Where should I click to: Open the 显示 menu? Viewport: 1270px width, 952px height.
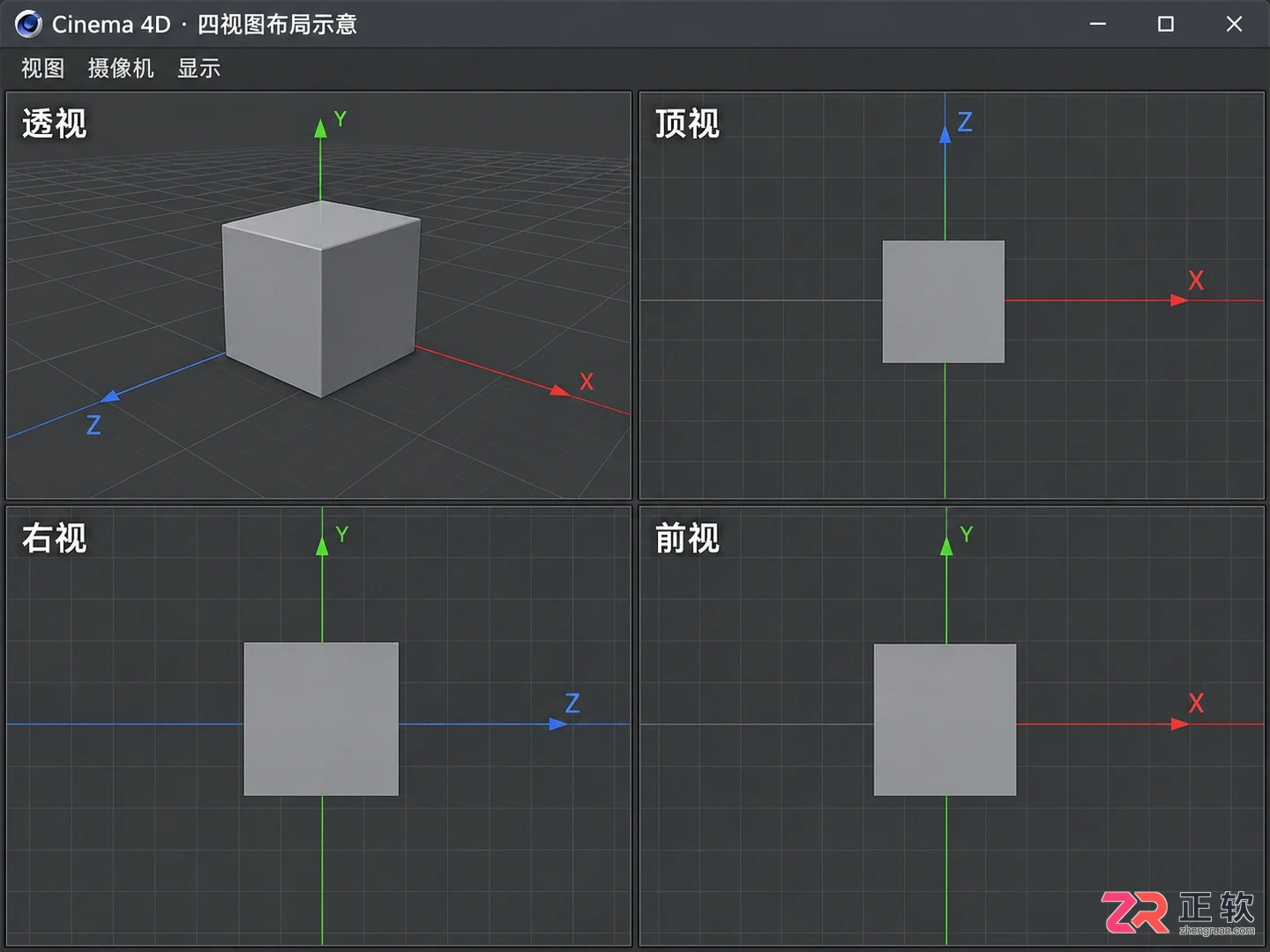199,68
